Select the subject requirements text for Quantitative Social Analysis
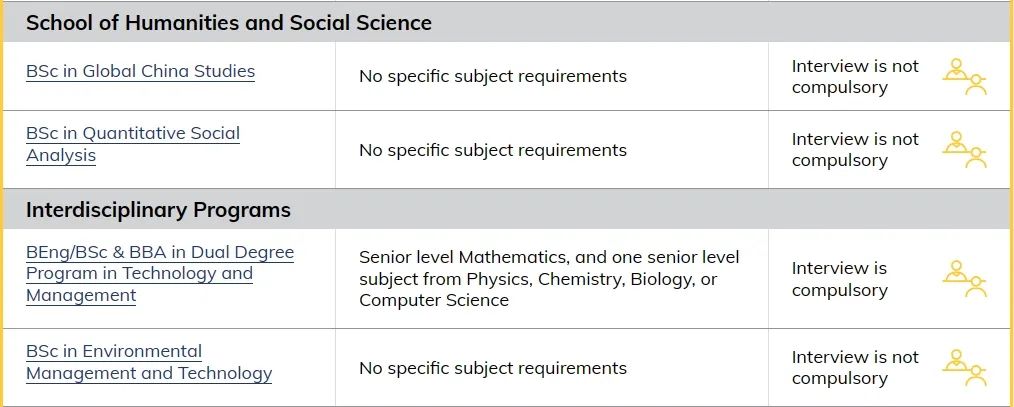 493,150
